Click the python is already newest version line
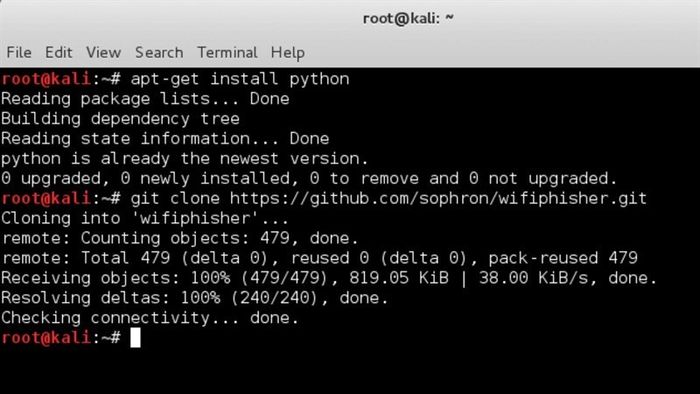 (x=185, y=159)
